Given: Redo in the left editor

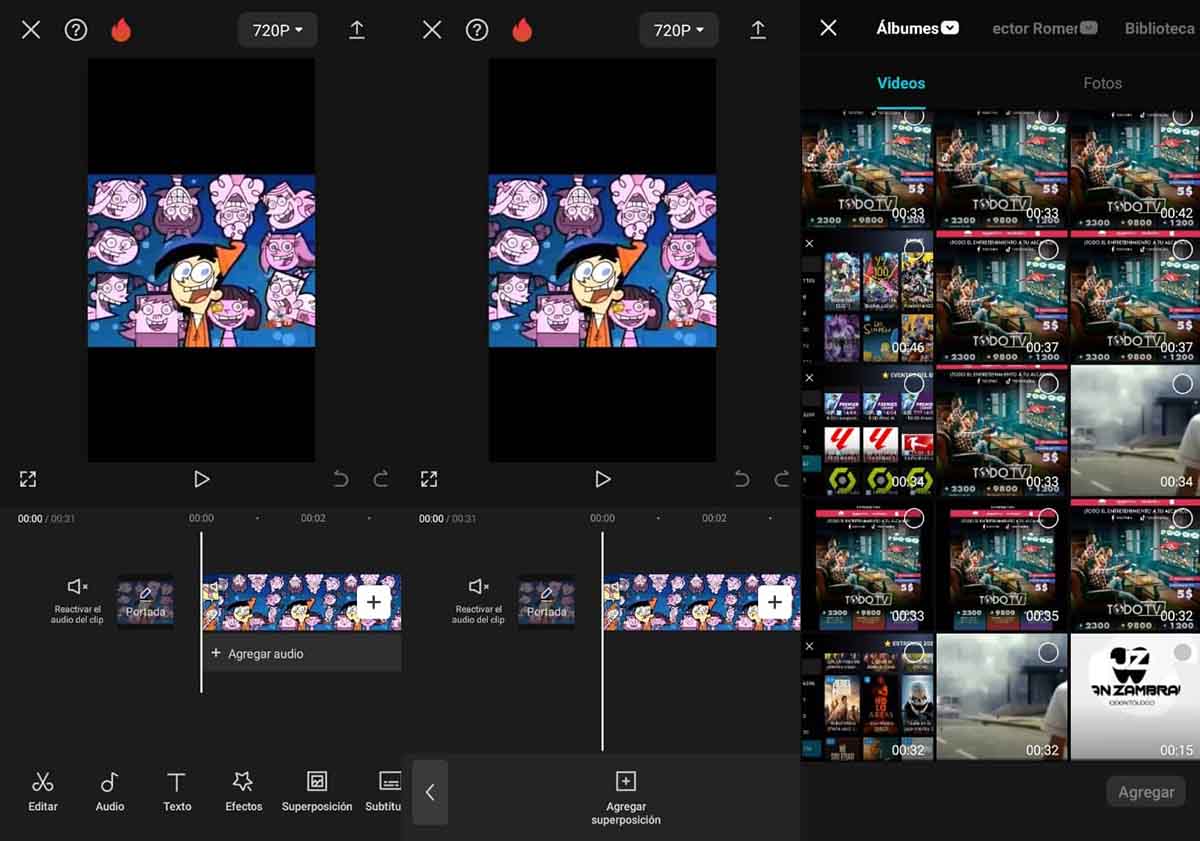Looking at the screenshot, I should point(380,479).
